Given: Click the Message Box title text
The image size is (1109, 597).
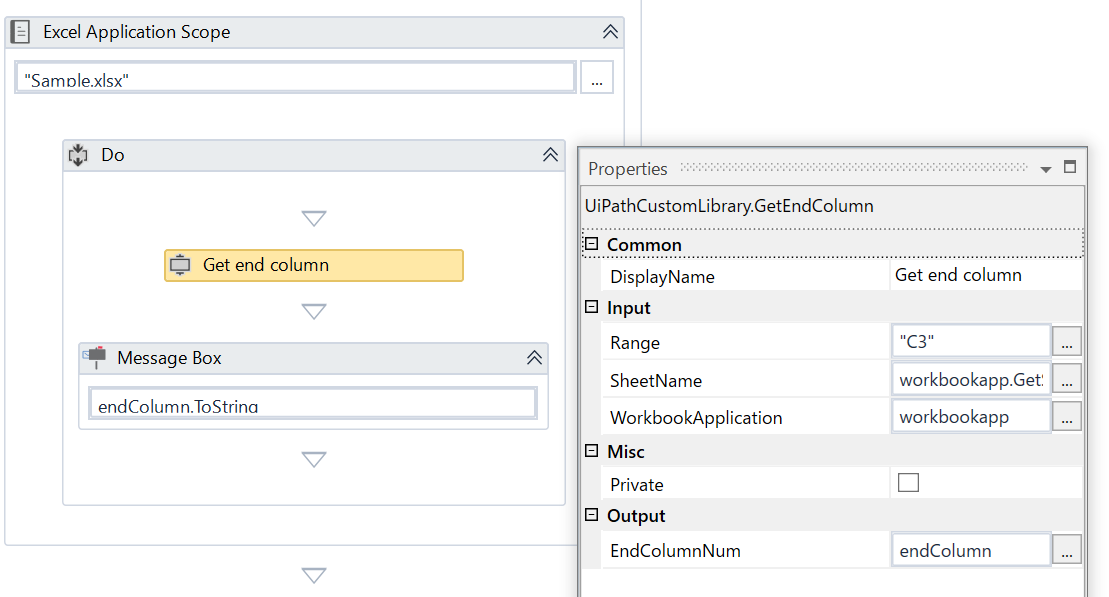Looking at the screenshot, I should [x=169, y=358].
